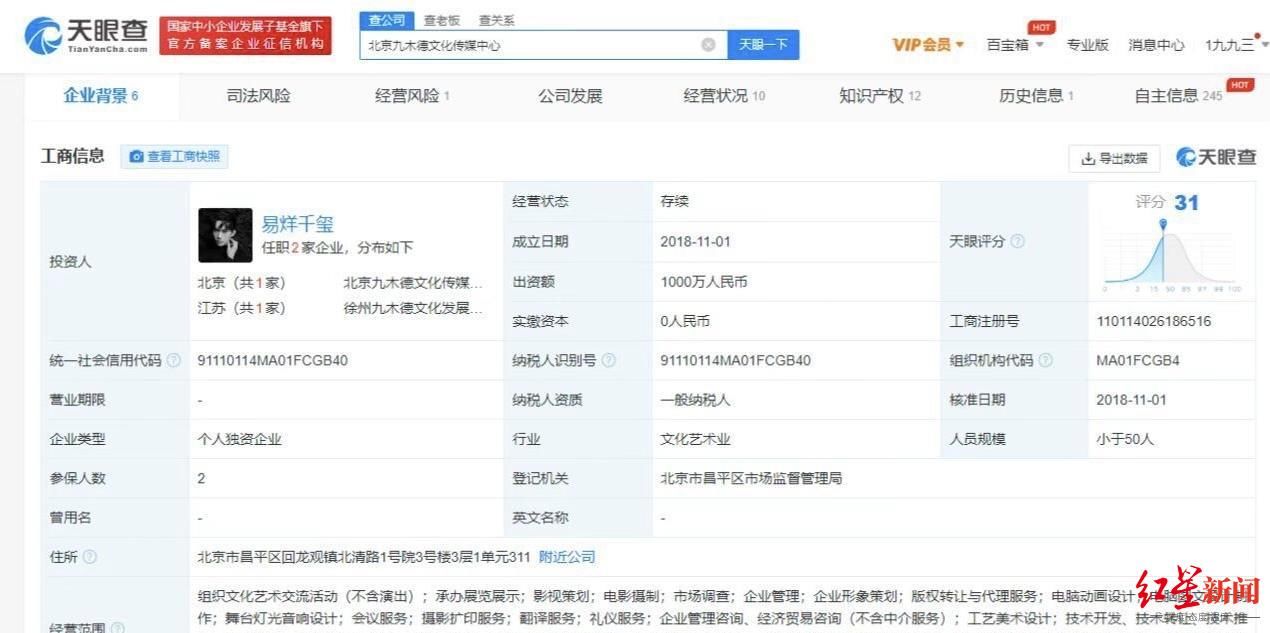
Task: Select the 司法风险 tab
Action: point(258,96)
